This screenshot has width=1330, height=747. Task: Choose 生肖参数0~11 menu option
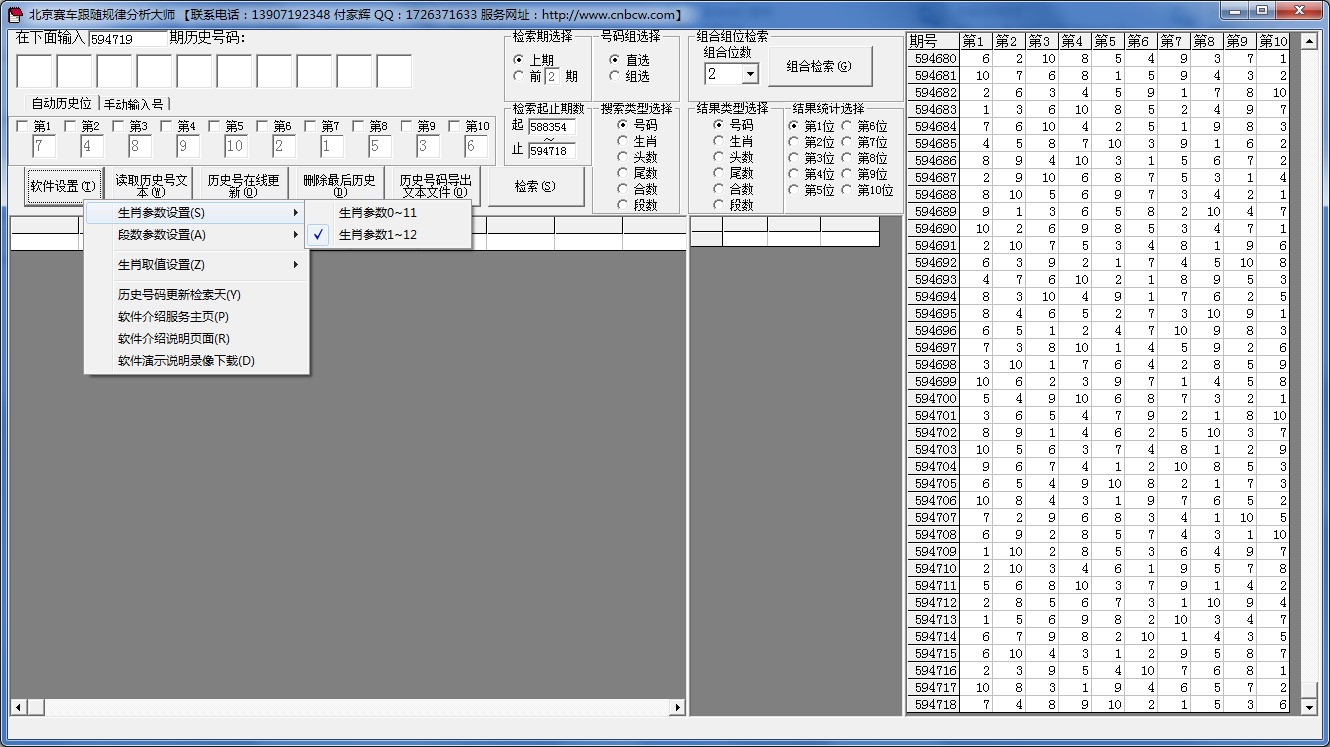(377, 213)
